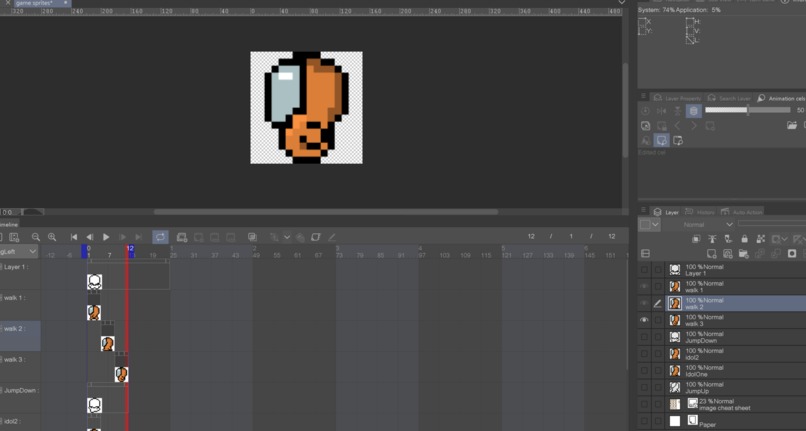Click the game sprites document tab

tap(41, 3)
